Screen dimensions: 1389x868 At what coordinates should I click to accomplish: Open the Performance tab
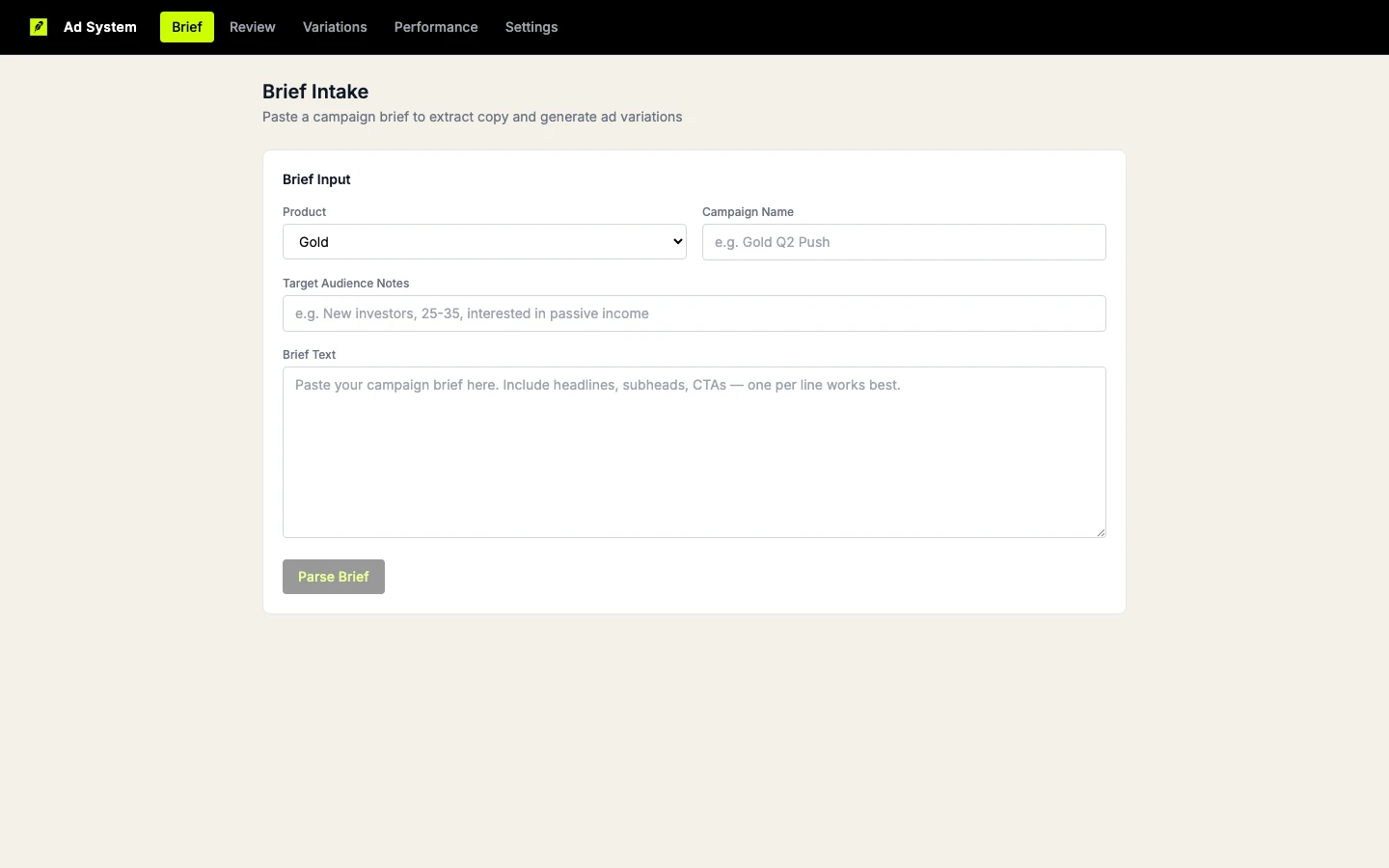point(436,27)
